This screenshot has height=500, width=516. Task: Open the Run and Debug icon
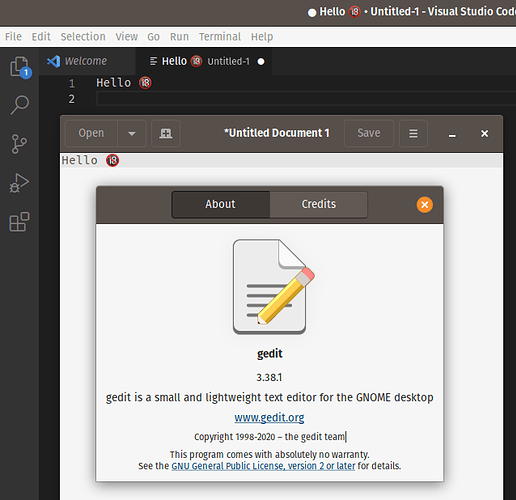19,183
